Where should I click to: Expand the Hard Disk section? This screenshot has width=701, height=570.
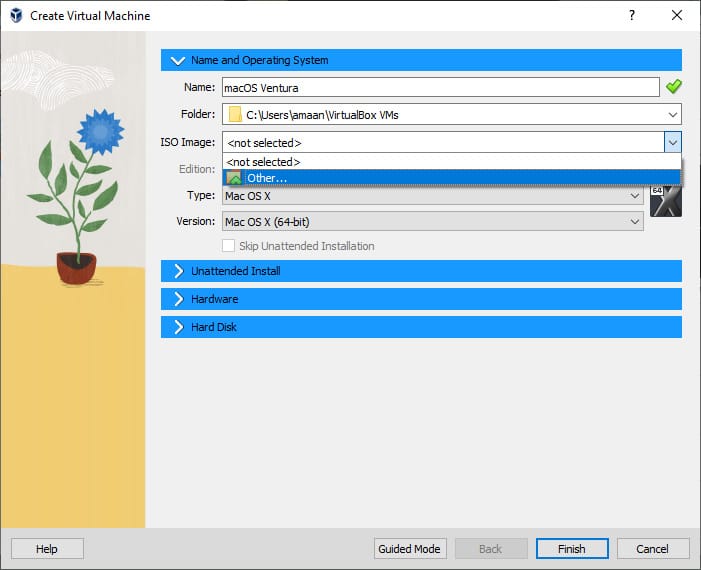[x=179, y=327]
